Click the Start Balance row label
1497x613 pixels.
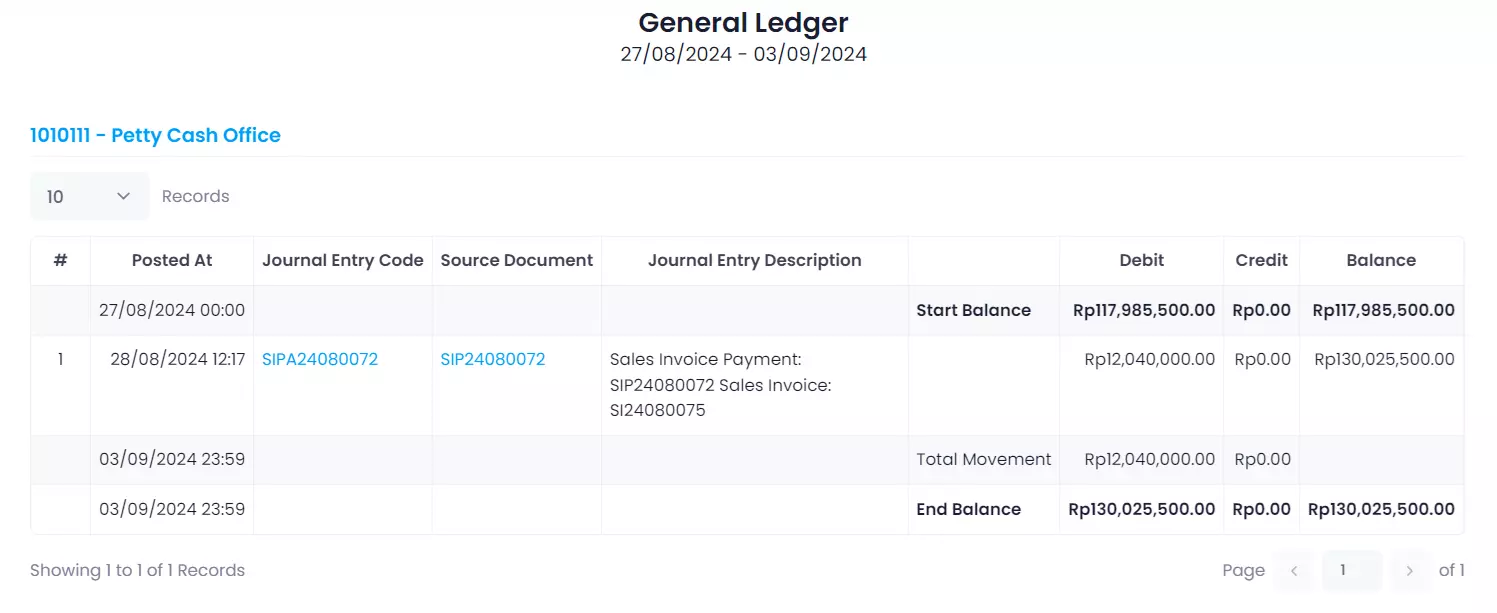[973, 311]
